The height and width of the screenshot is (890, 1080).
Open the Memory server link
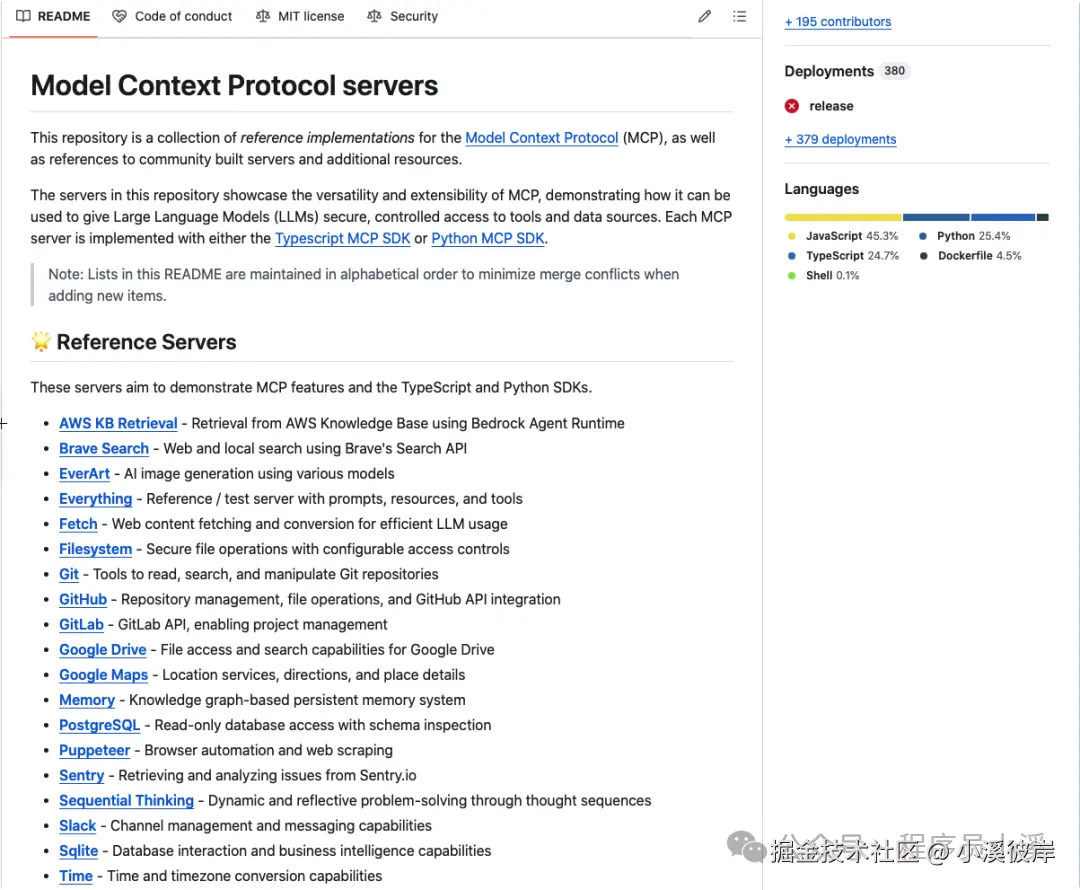click(x=87, y=700)
